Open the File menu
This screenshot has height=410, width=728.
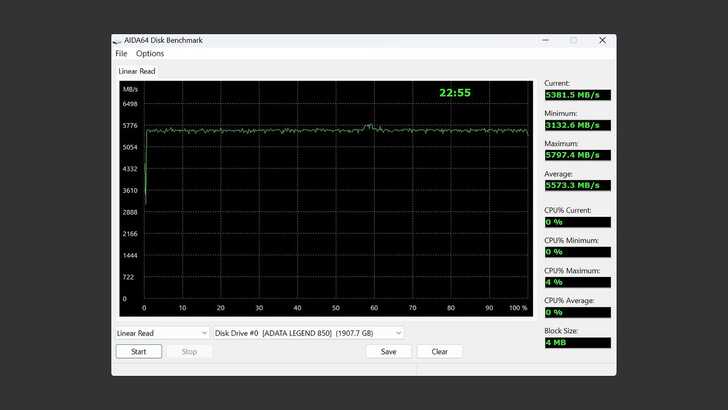(x=121, y=54)
